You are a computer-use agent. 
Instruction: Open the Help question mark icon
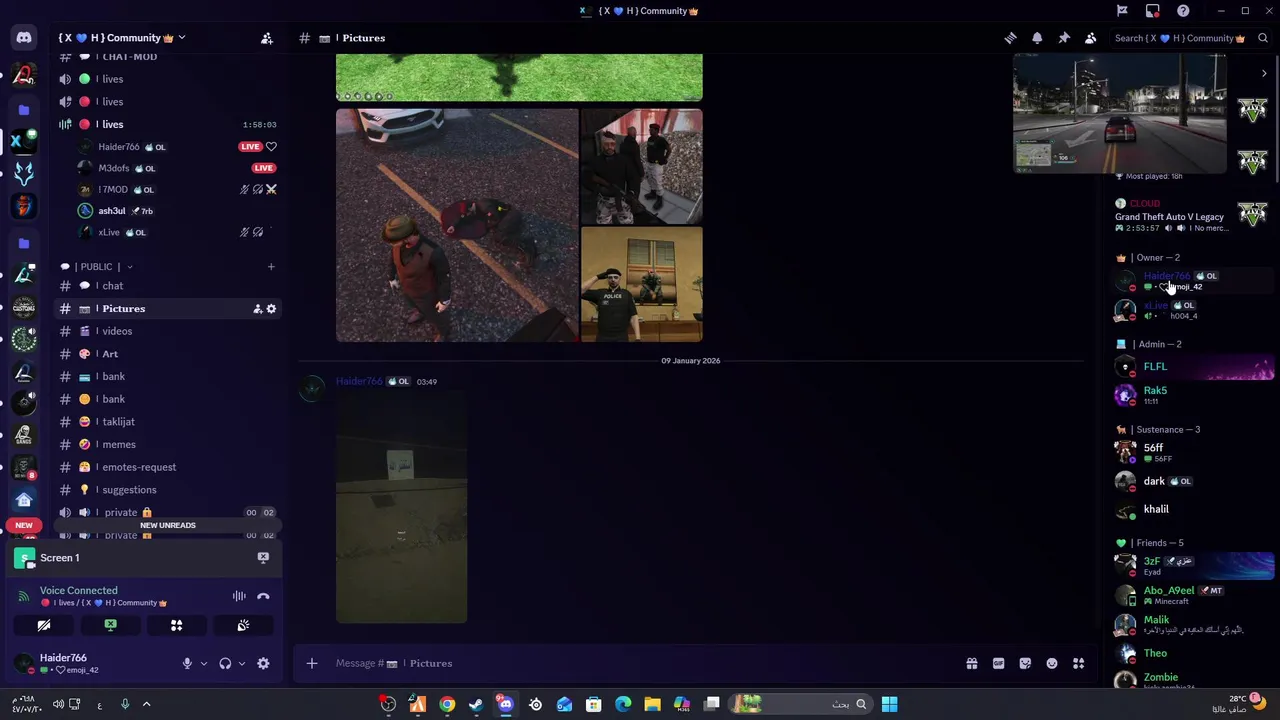1183,11
